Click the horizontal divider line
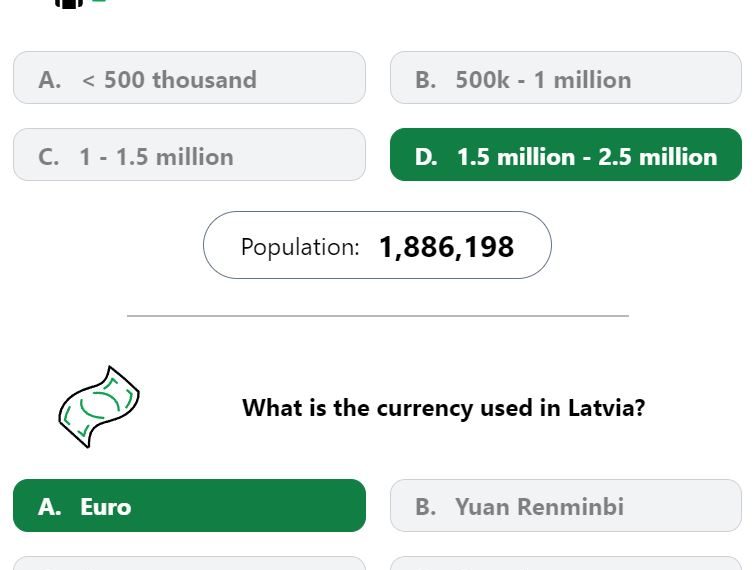This screenshot has width=755, height=570. pos(378,316)
